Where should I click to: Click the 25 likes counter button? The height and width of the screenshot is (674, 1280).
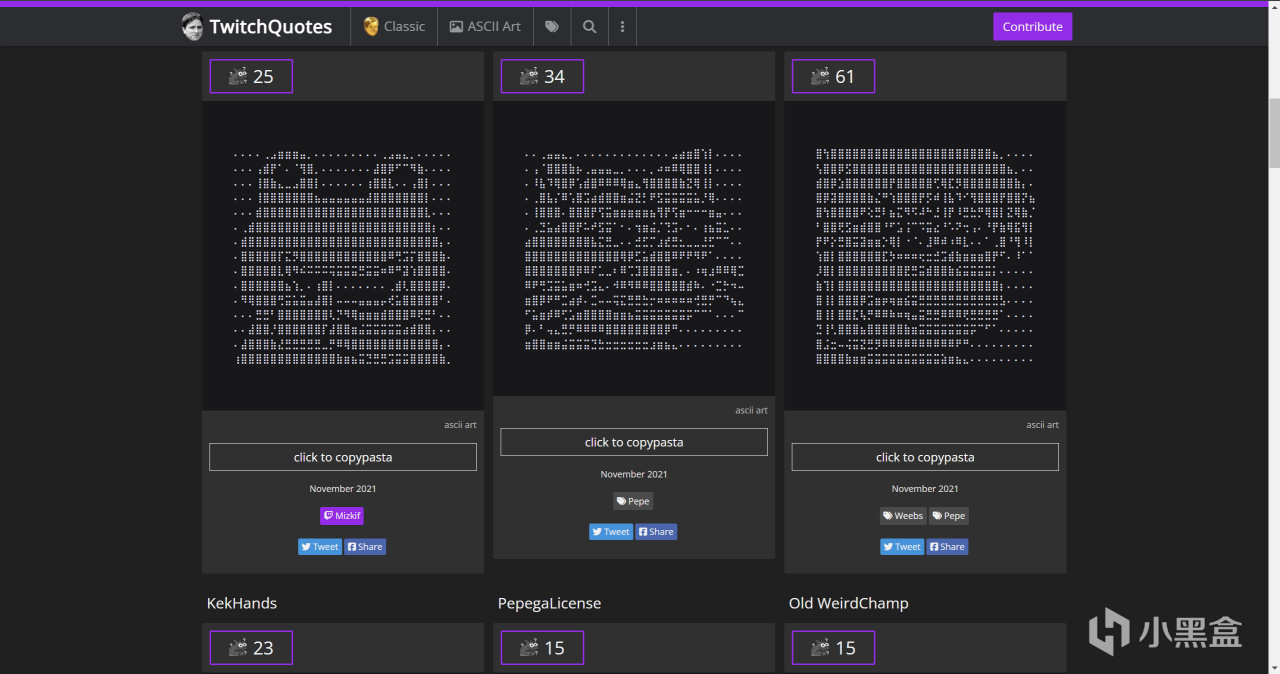coord(251,76)
